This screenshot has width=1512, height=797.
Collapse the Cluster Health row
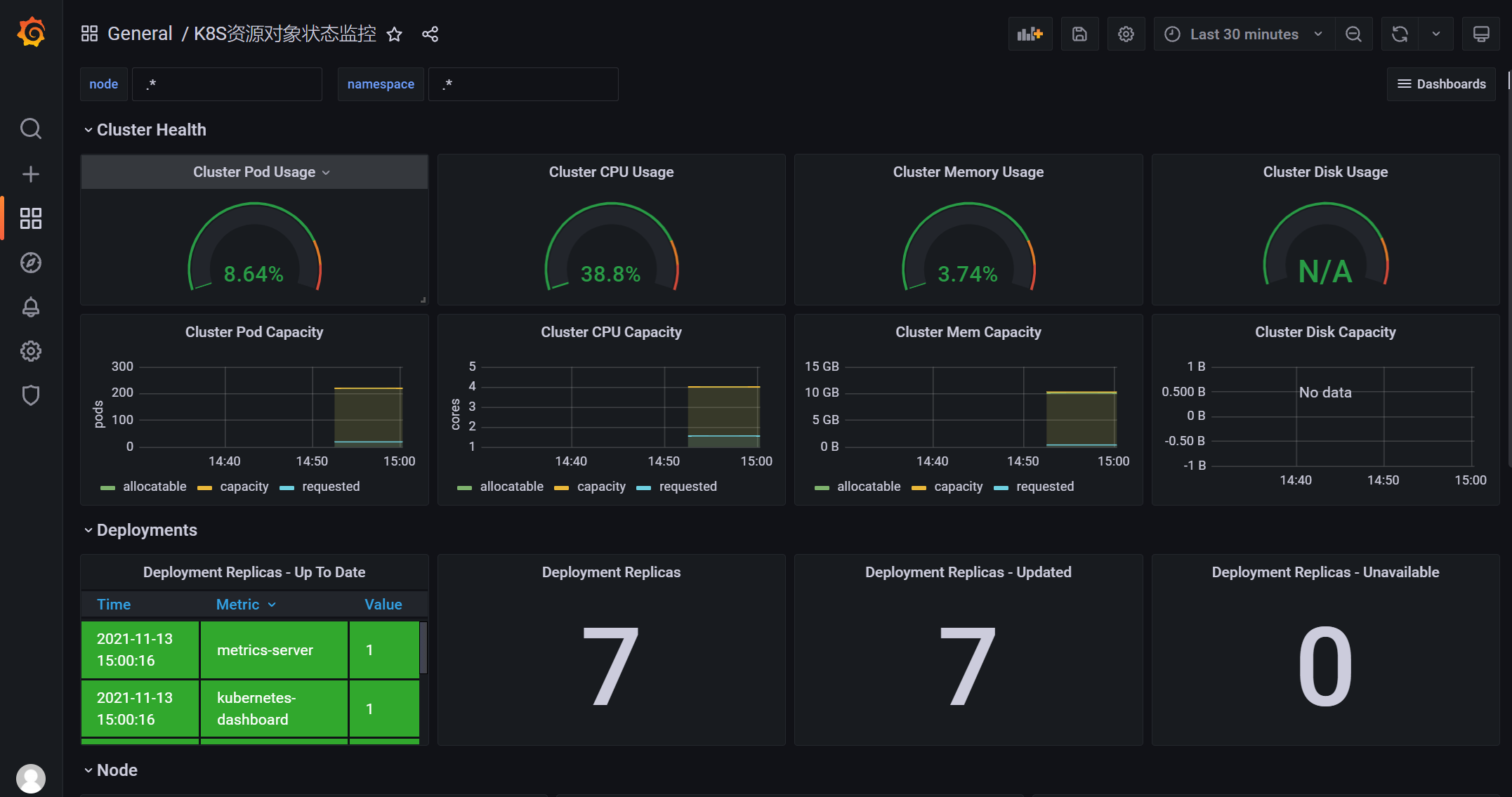point(151,130)
